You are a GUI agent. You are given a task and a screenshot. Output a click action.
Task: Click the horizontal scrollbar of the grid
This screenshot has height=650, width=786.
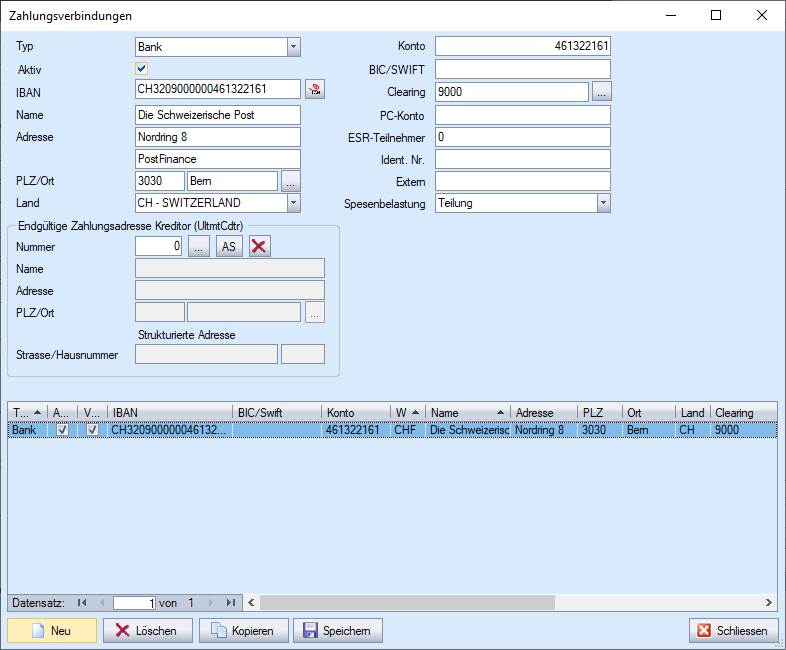[500, 602]
